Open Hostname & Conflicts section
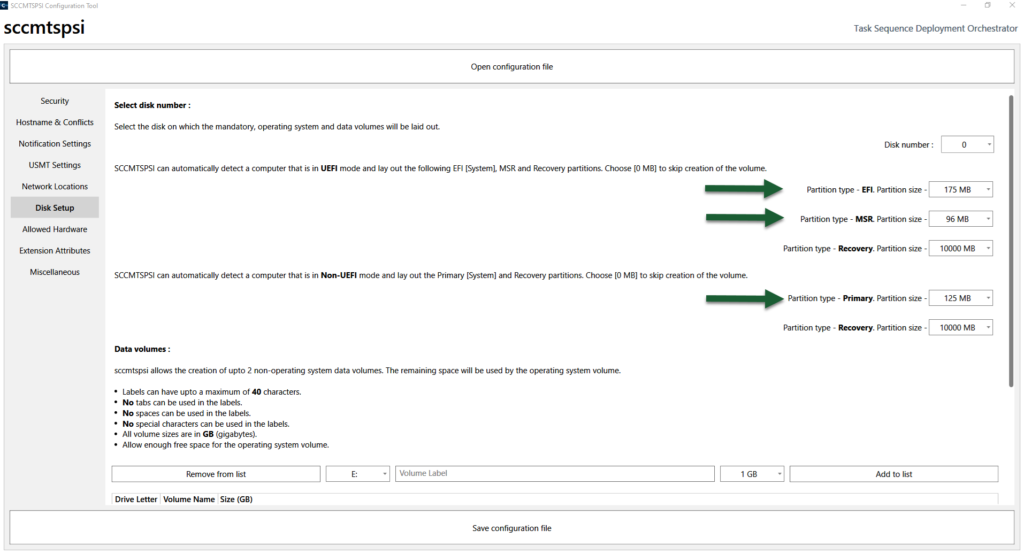 pyautogui.click(x=55, y=122)
